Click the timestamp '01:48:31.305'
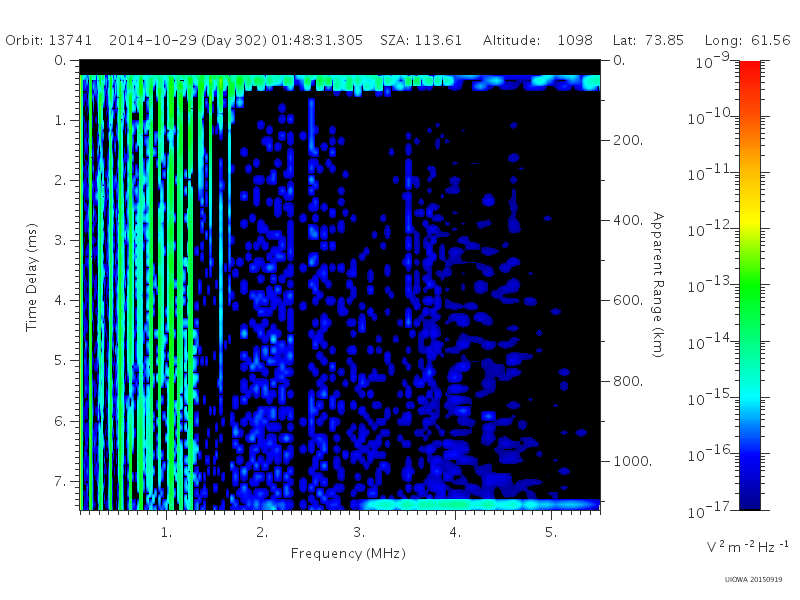Image resolution: width=800 pixels, height=600 pixels. pos(317,40)
